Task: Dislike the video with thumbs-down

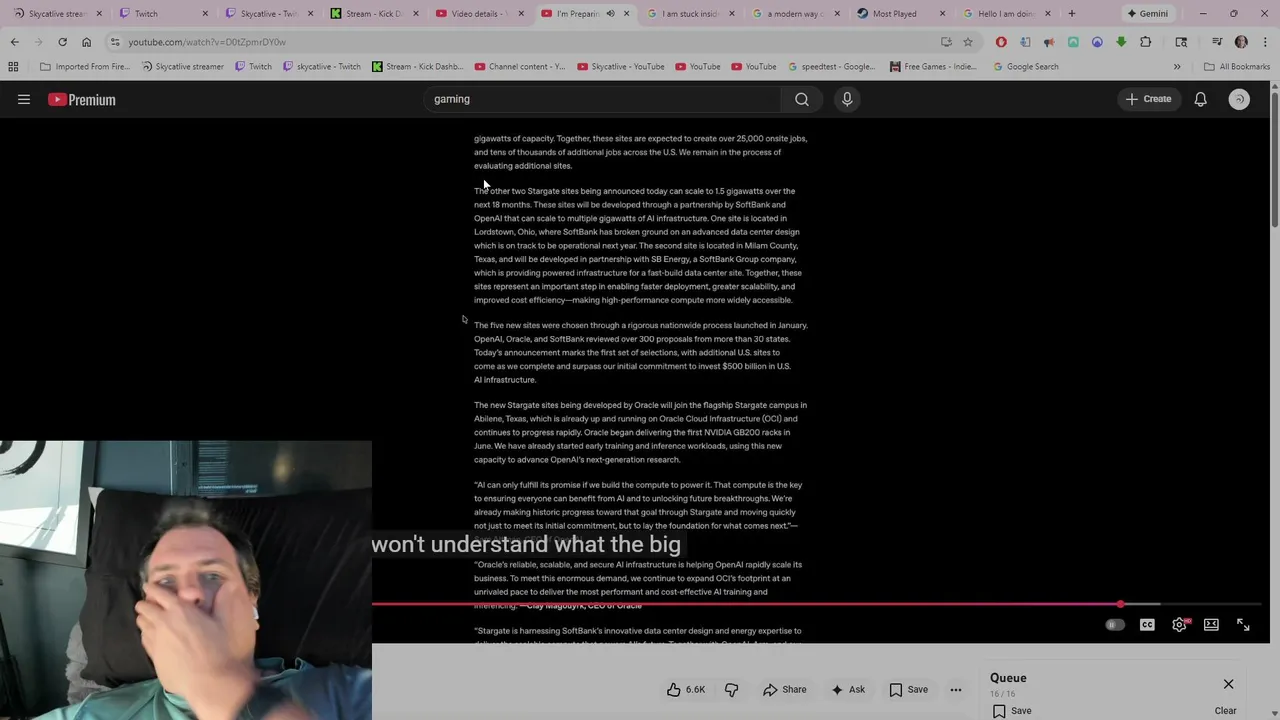Action: click(x=731, y=689)
